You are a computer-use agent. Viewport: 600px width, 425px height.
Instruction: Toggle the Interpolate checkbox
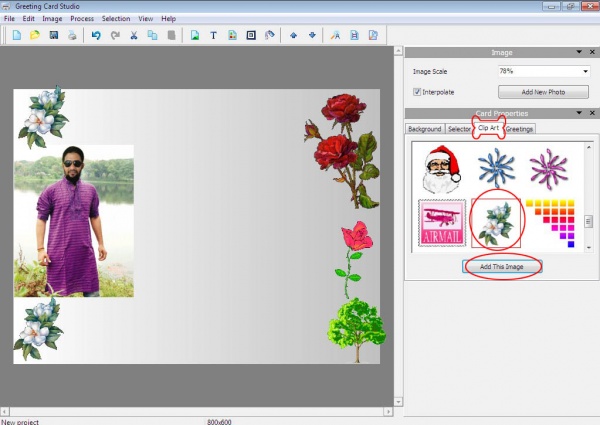click(x=417, y=92)
